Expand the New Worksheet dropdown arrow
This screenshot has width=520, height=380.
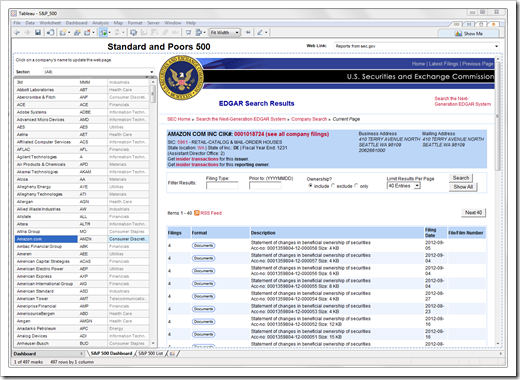[69, 33]
